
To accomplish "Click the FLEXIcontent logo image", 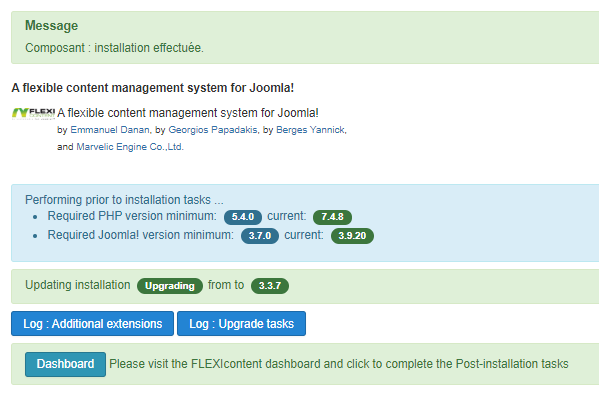I will point(34,113).
